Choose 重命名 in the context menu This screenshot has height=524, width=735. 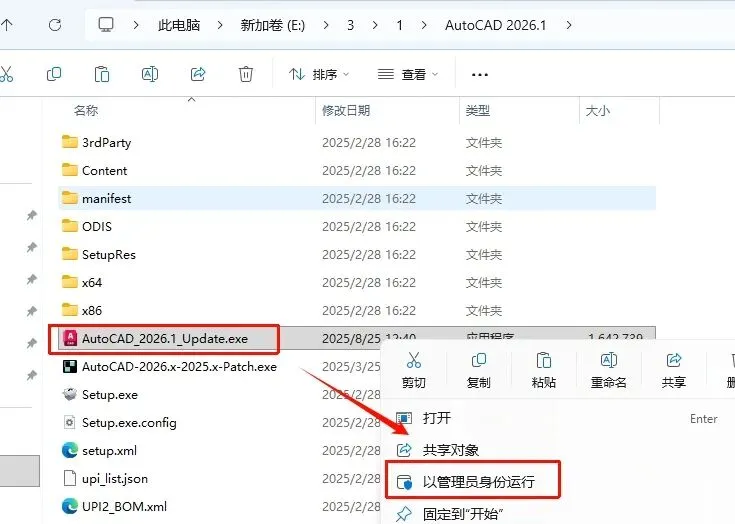point(608,370)
